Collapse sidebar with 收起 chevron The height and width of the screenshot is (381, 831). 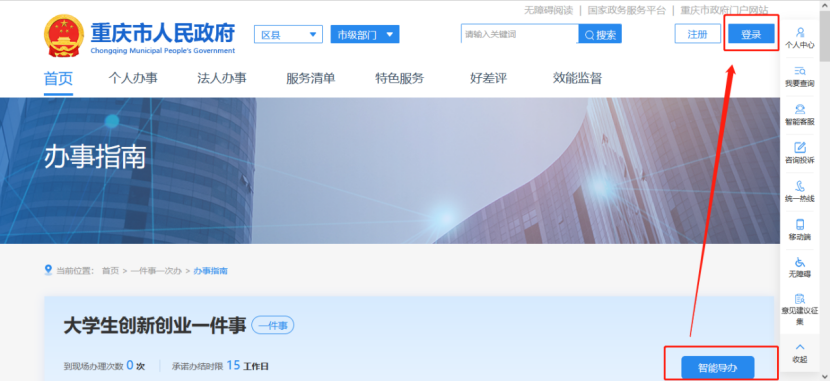[800, 347]
